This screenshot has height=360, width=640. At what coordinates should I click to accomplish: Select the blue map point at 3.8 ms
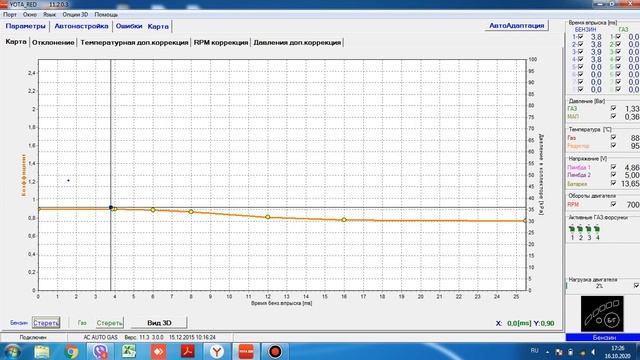[111, 207]
